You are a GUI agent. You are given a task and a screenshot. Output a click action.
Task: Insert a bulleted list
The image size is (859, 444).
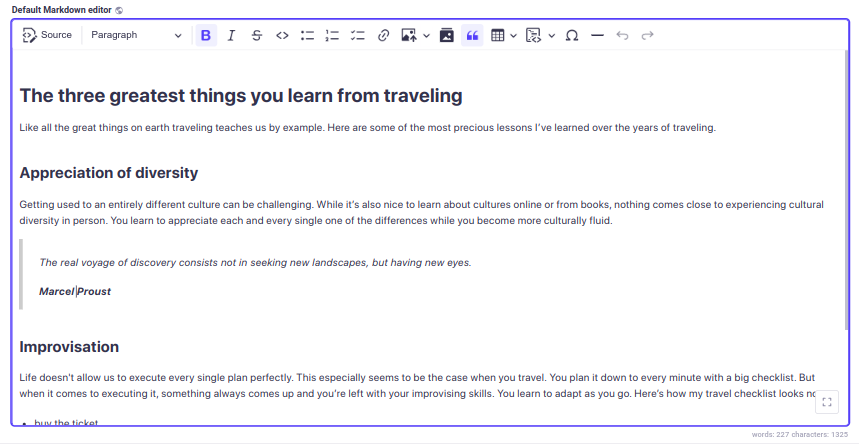point(307,36)
